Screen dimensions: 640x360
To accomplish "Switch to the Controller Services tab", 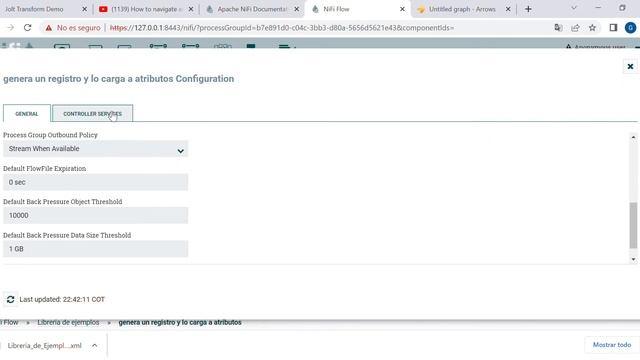I will (93, 113).
